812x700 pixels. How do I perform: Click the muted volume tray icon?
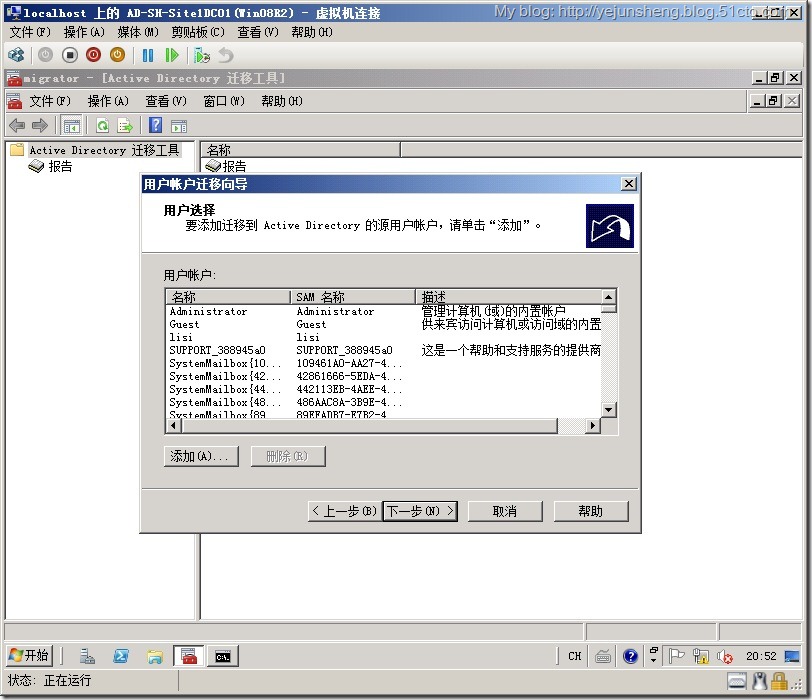pyautogui.click(x=724, y=657)
